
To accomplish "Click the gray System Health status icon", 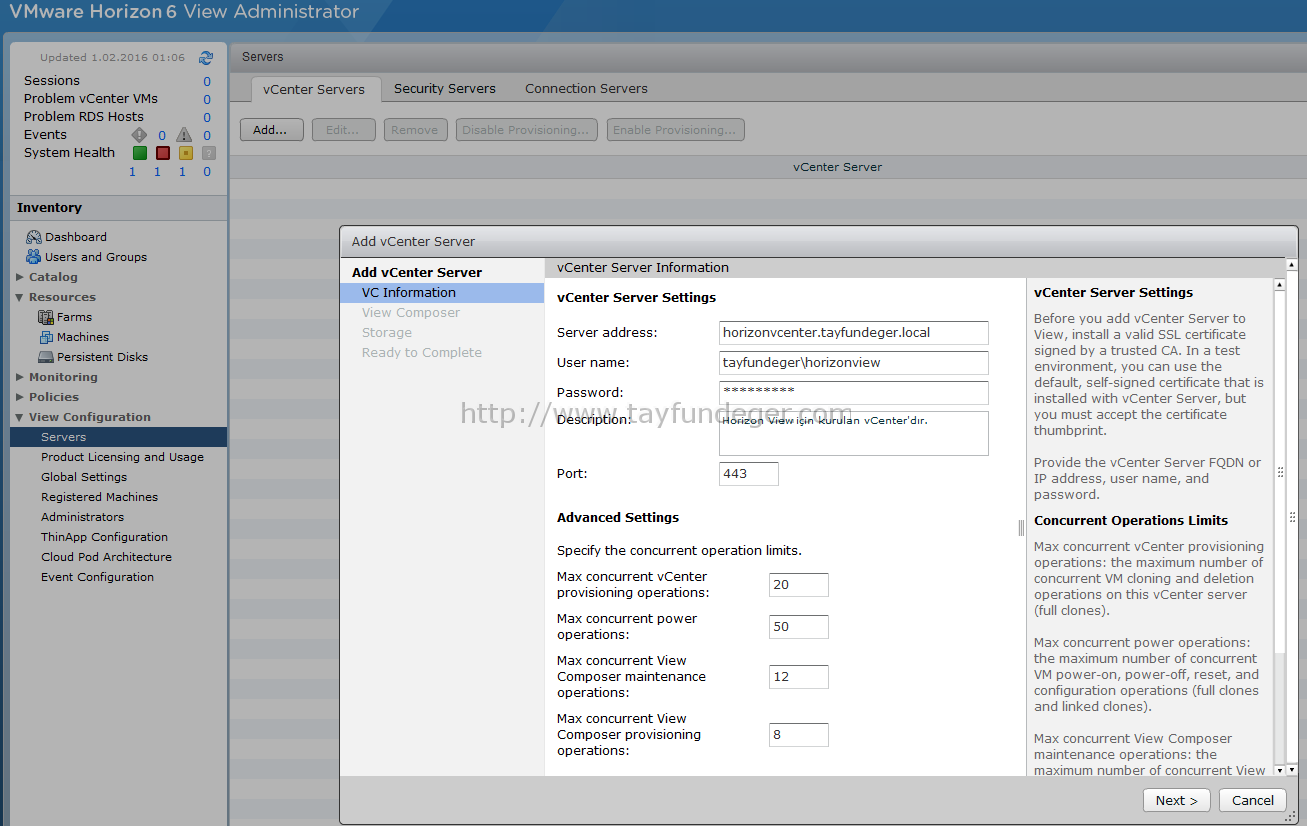I will [209, 153].
